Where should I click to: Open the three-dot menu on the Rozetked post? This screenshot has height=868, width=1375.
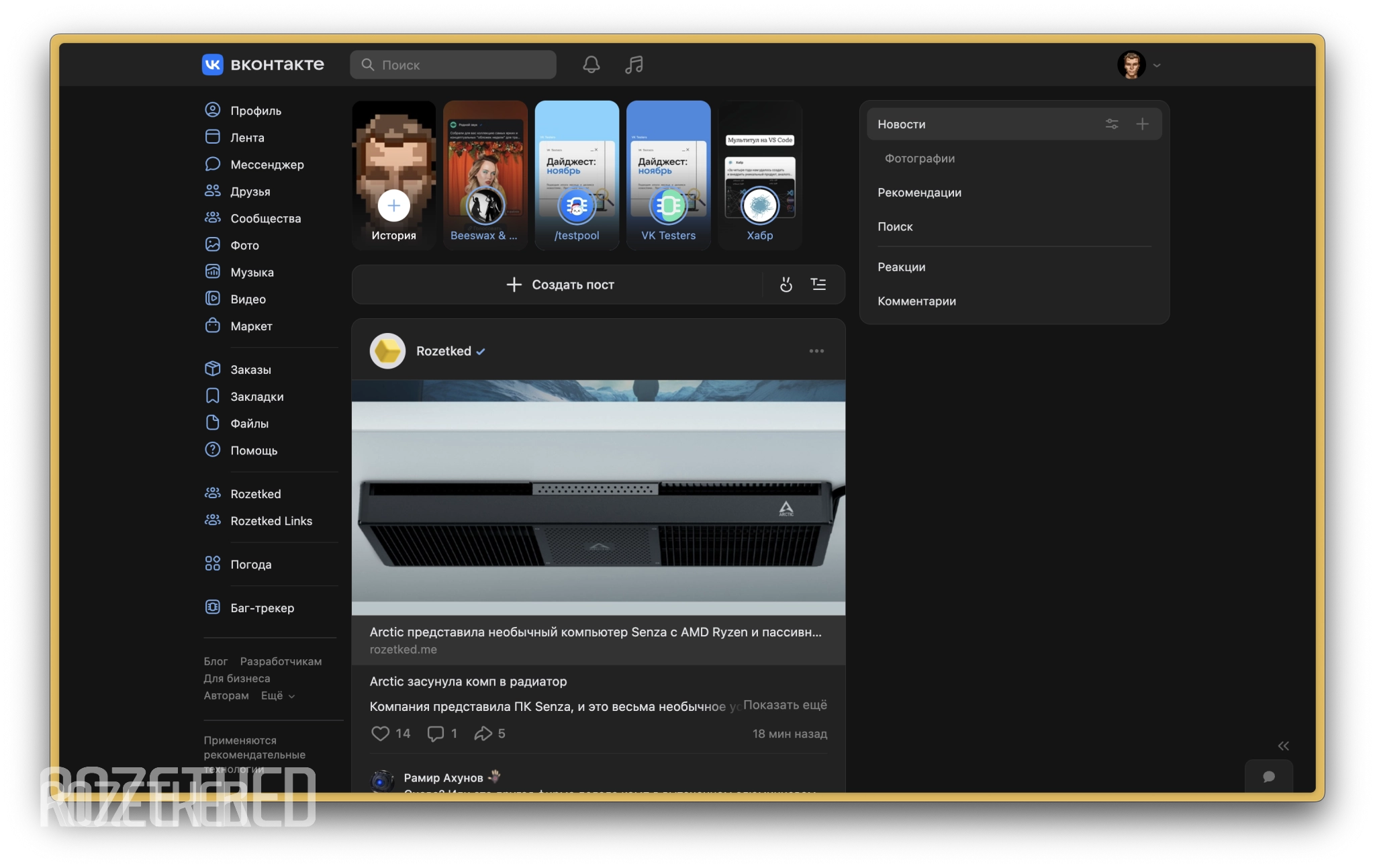(x=816, y=351)
